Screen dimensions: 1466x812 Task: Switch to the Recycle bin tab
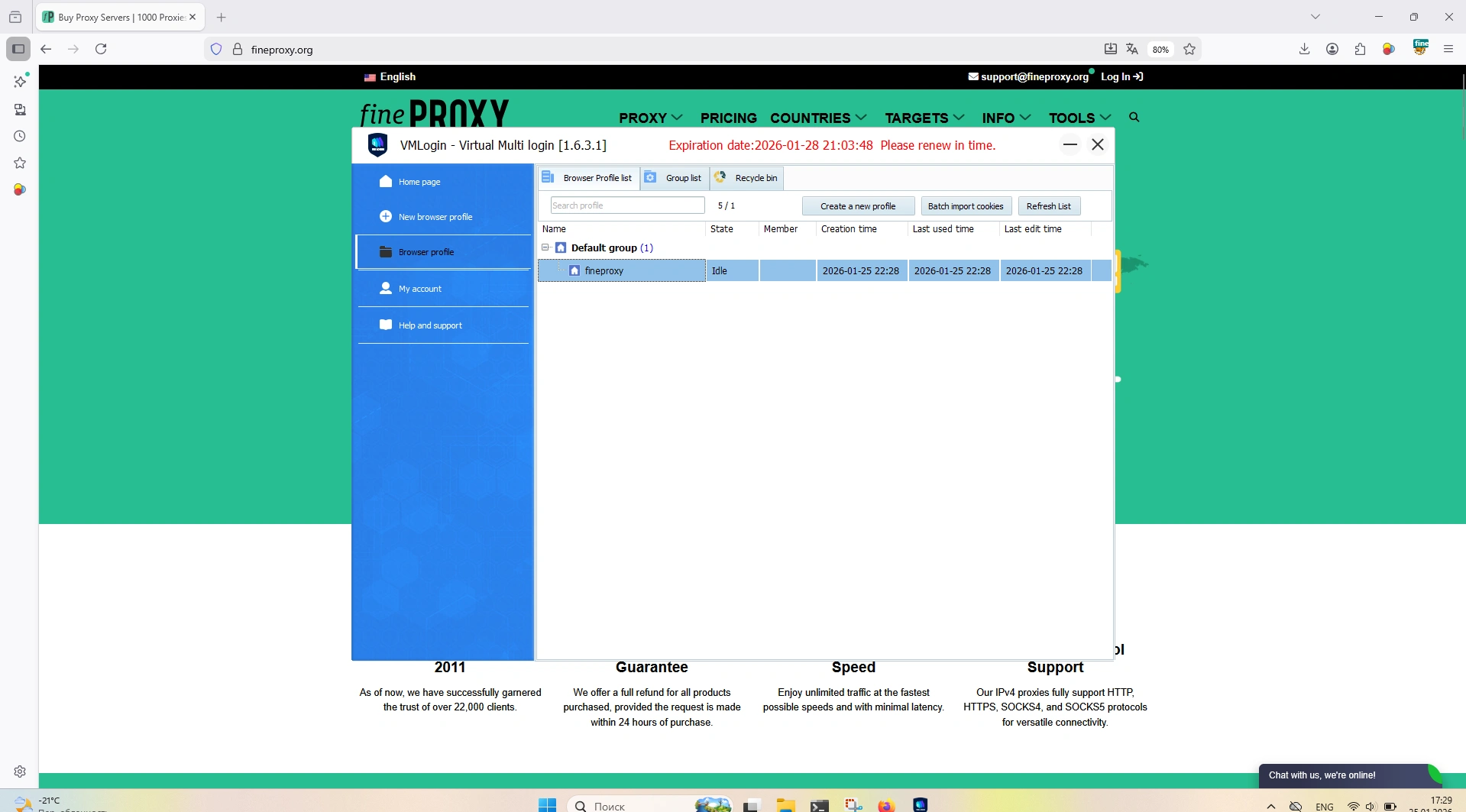click(746, 178)
